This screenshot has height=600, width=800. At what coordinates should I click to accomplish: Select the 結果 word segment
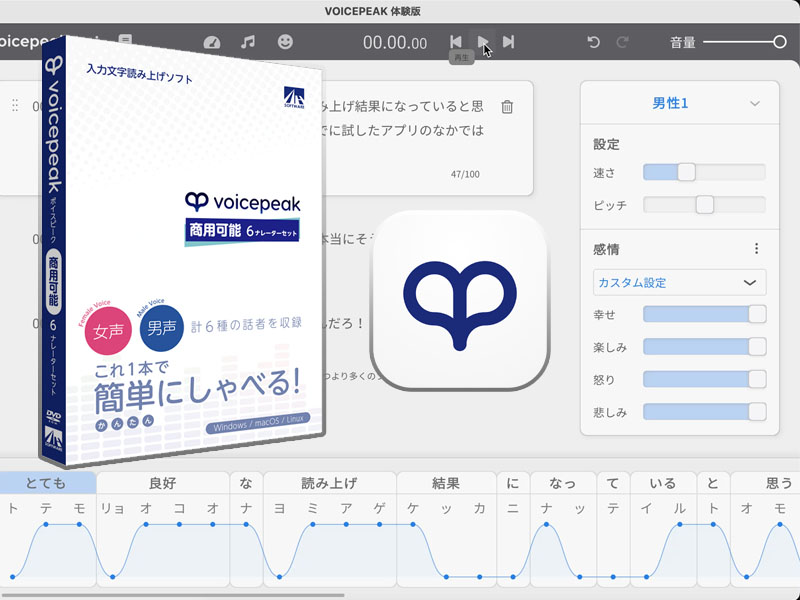click(x=446, y=483)
